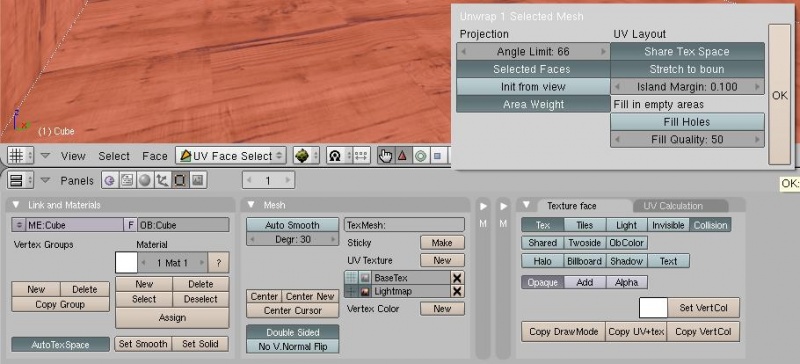Toggle Stretch to bounds option
The width and height of the screenshot is (800, 364).
pyautogui.click(x=687, y=69)
